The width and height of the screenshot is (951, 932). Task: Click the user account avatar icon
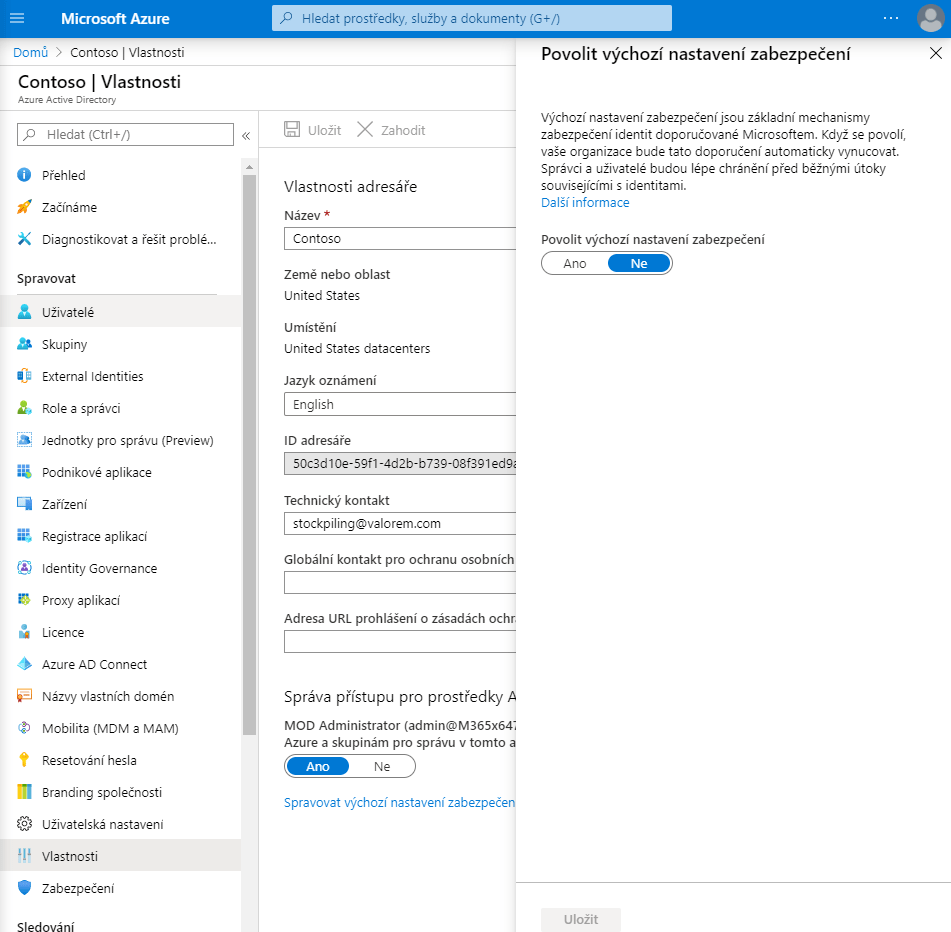click(930, 19)
